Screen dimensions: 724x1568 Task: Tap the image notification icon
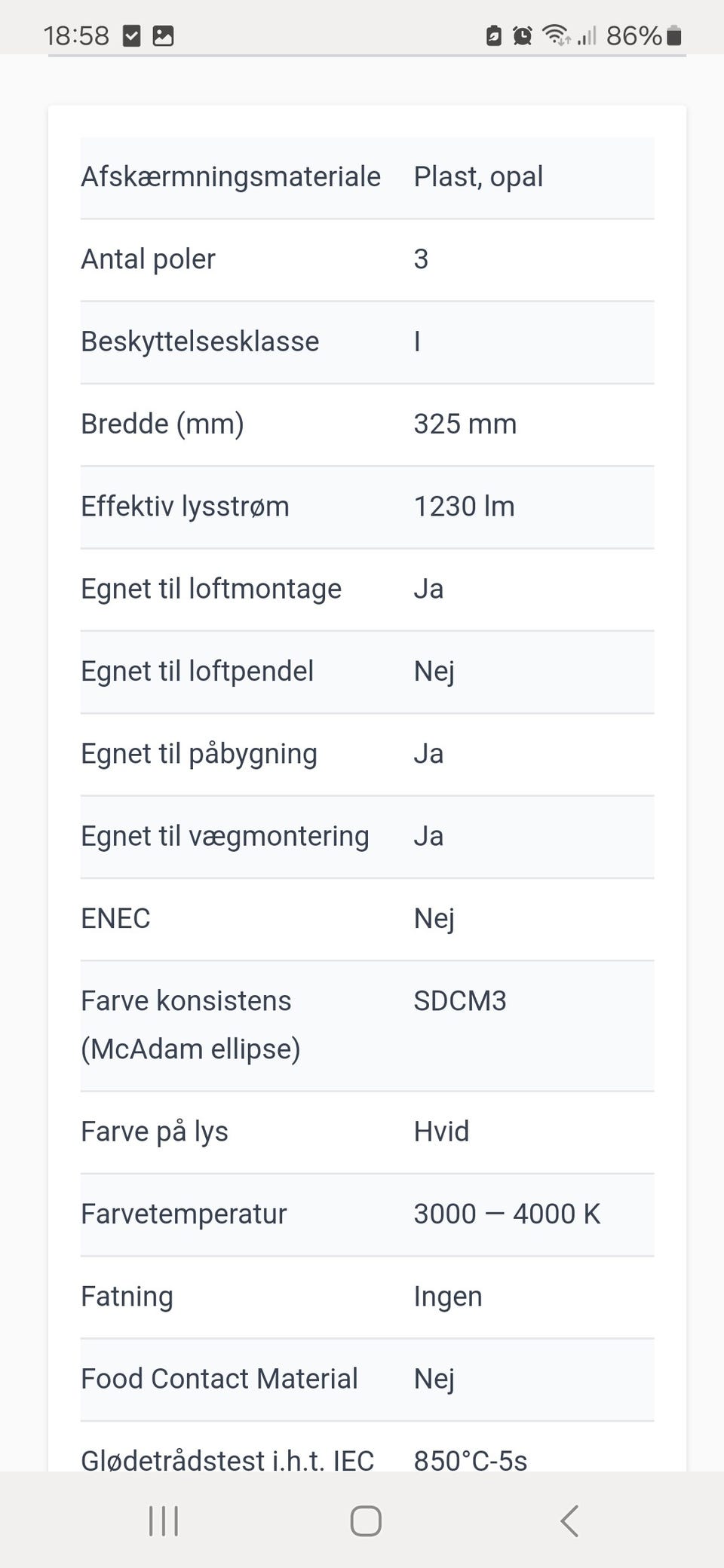point(163,35)
